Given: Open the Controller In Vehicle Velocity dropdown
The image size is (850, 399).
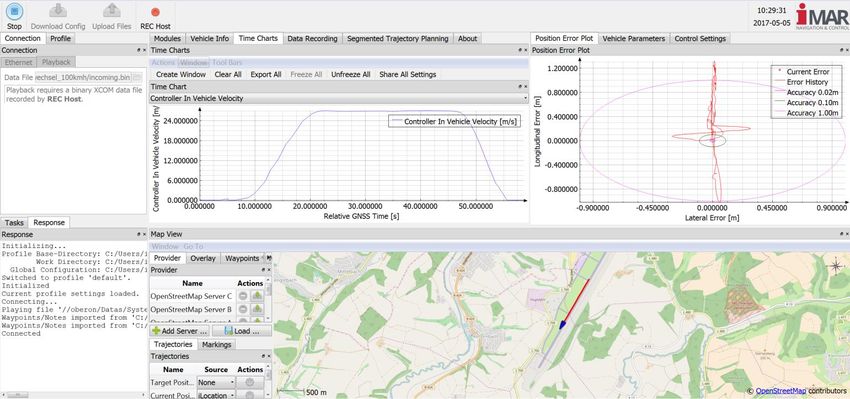Looking at the screenshot, I should coord(338,98).
